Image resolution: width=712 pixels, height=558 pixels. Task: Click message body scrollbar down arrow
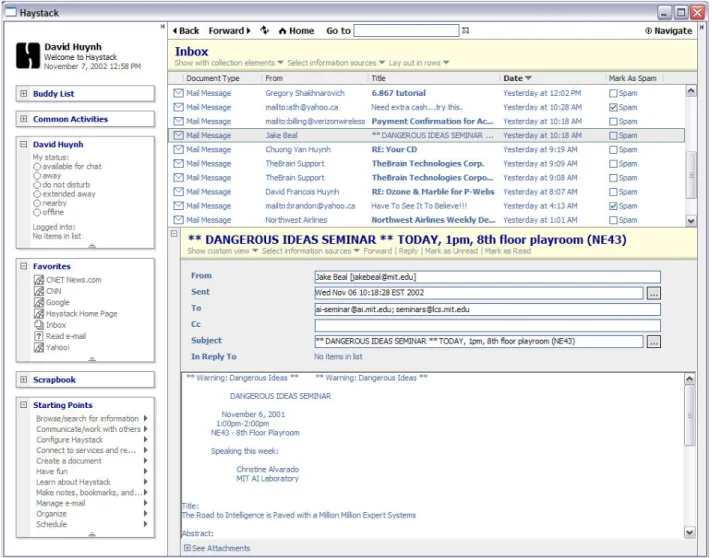[x=690, y=533]
